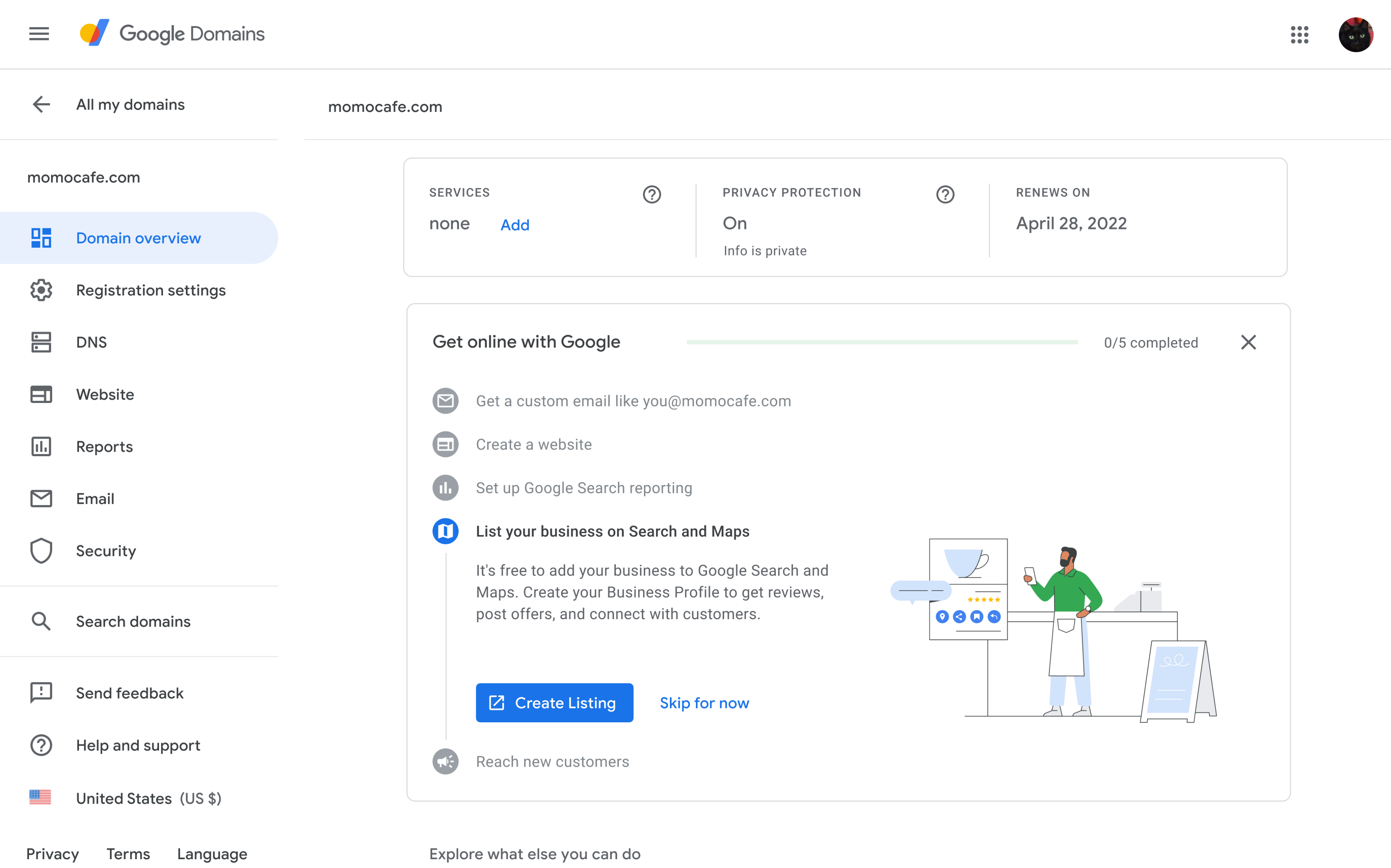
Task: Open the Language footer link
Action: tap(212, 854)
